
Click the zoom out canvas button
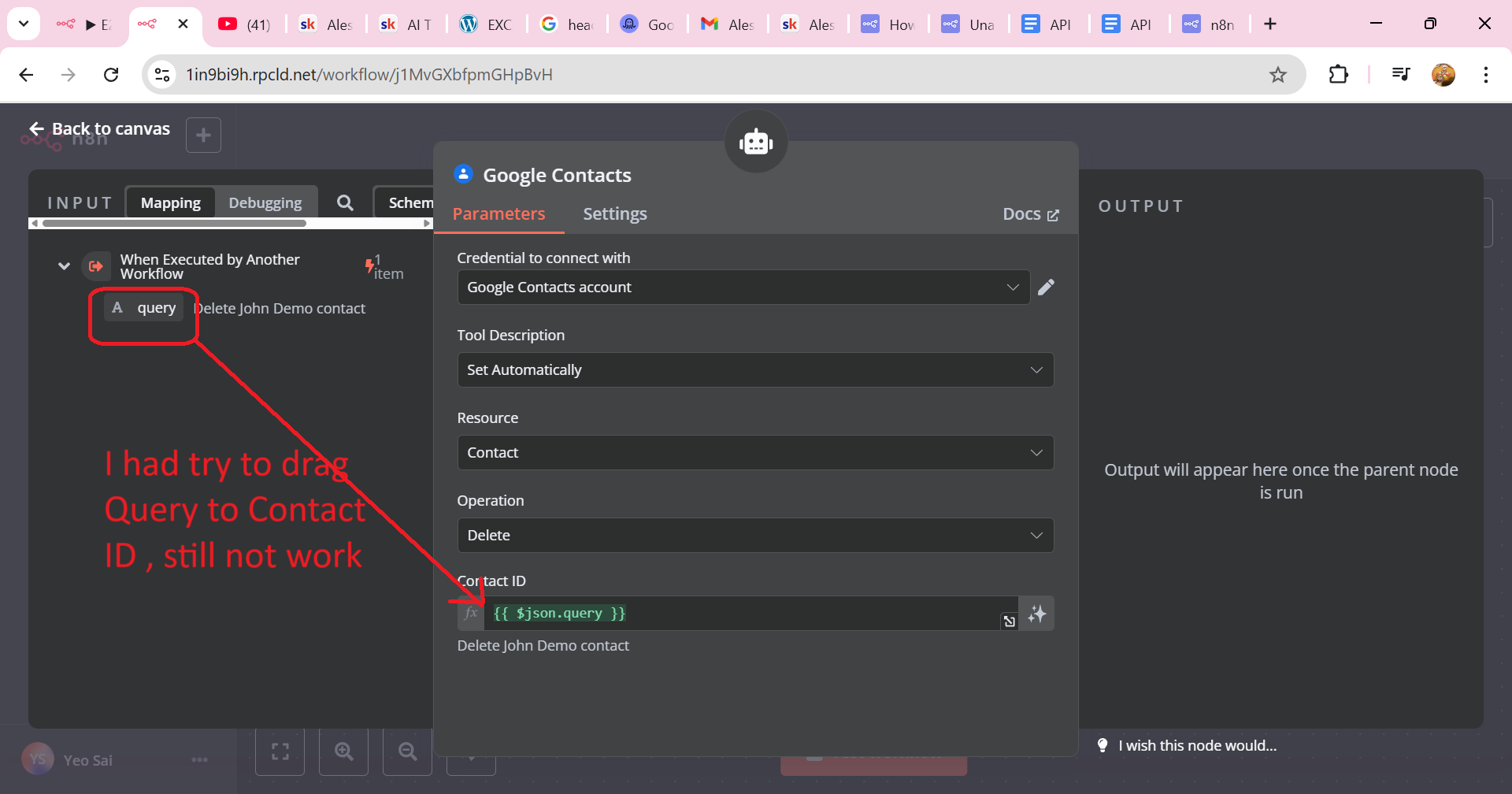[407, 751]
